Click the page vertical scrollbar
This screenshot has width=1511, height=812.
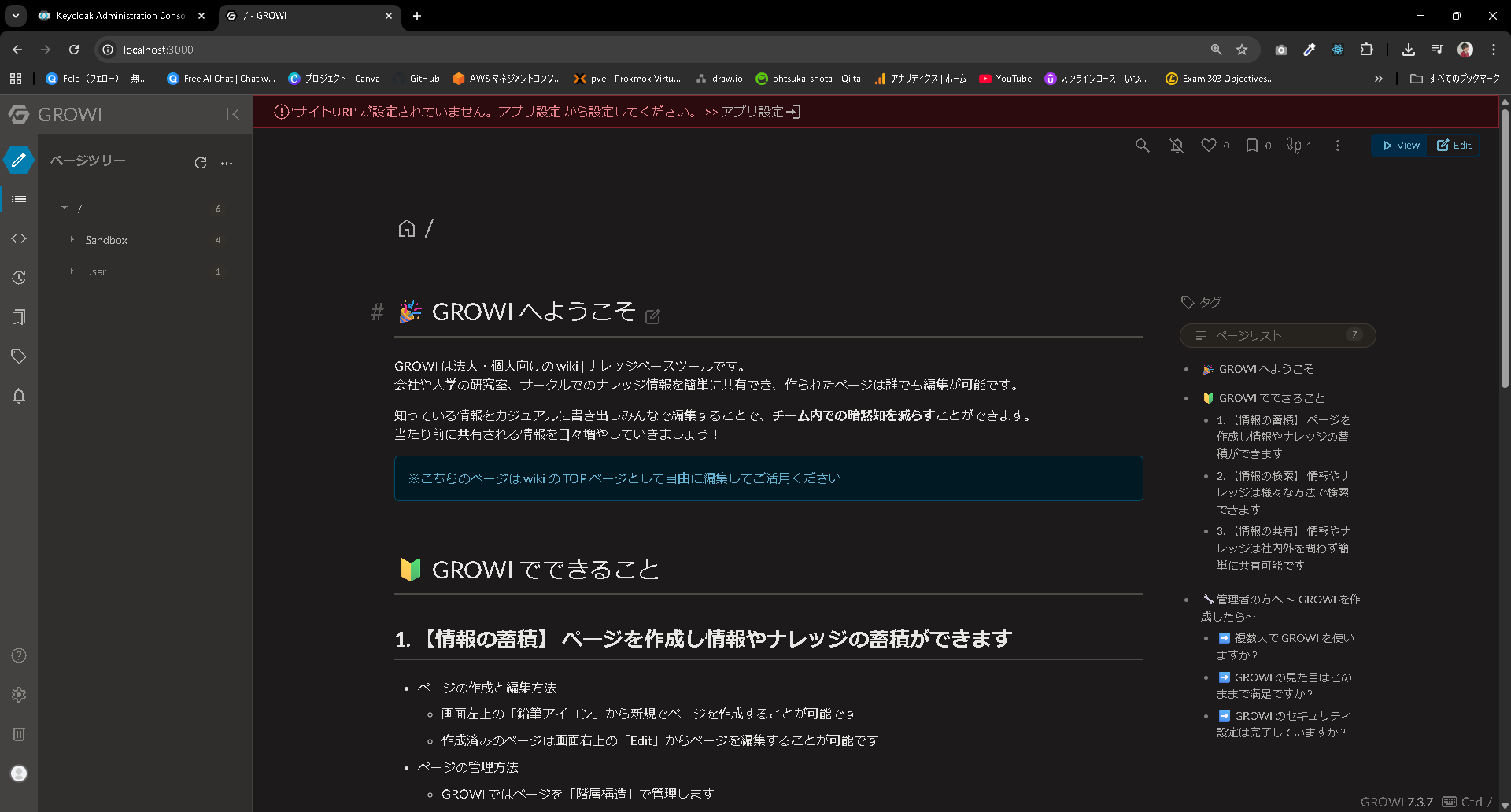coord(1505,248)
